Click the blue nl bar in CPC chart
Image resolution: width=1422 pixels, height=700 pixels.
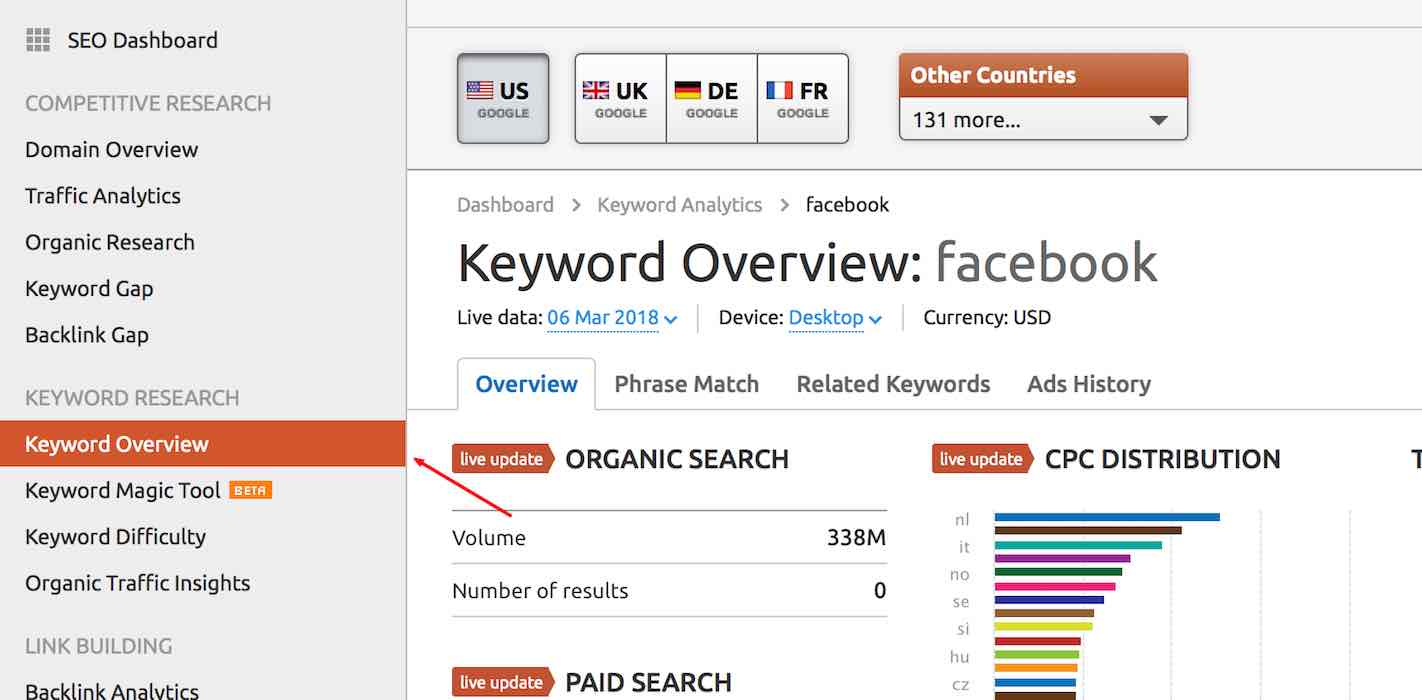1107,517
